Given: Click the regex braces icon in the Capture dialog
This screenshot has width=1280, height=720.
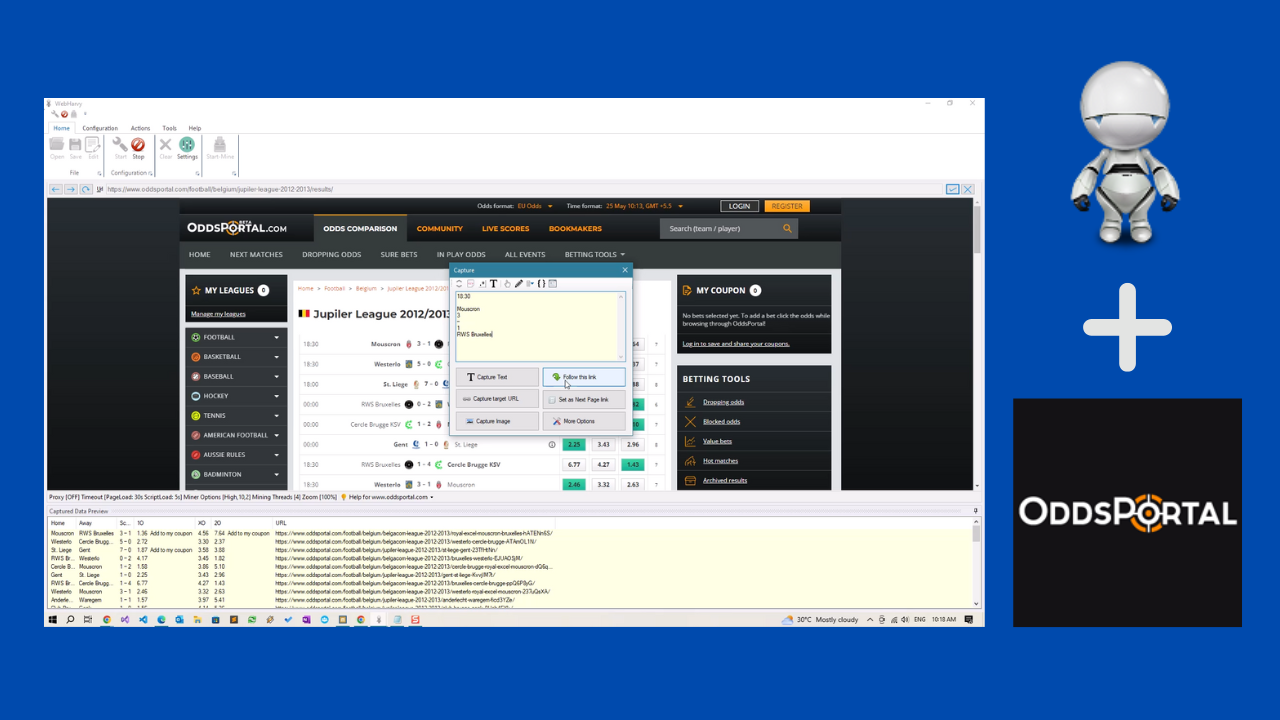Looking at the screenshot, I should (x=541, y=283).
